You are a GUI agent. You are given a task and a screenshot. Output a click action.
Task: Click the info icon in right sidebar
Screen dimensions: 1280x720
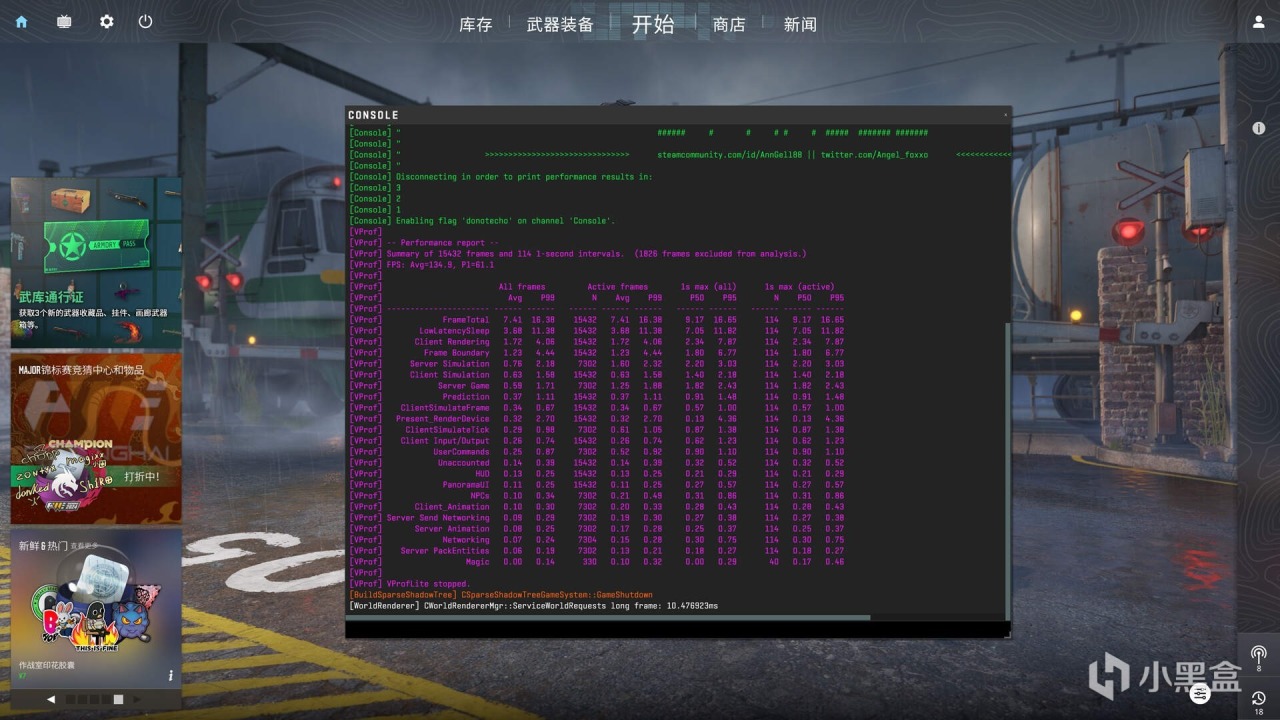pos(1259,129)
